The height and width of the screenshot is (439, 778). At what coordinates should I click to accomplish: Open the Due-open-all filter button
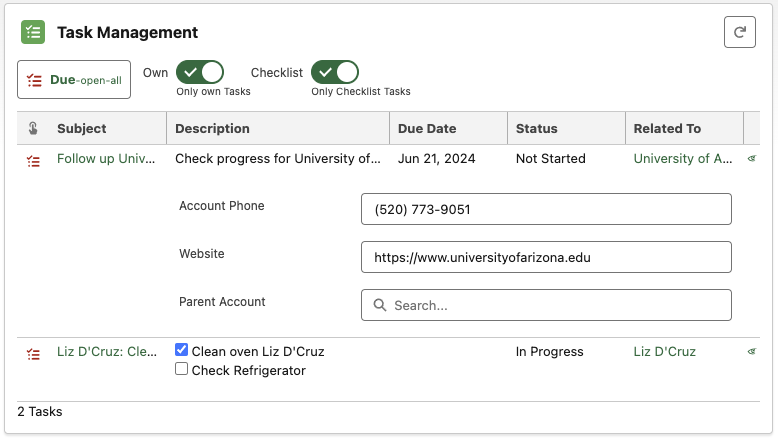(74, 80)
